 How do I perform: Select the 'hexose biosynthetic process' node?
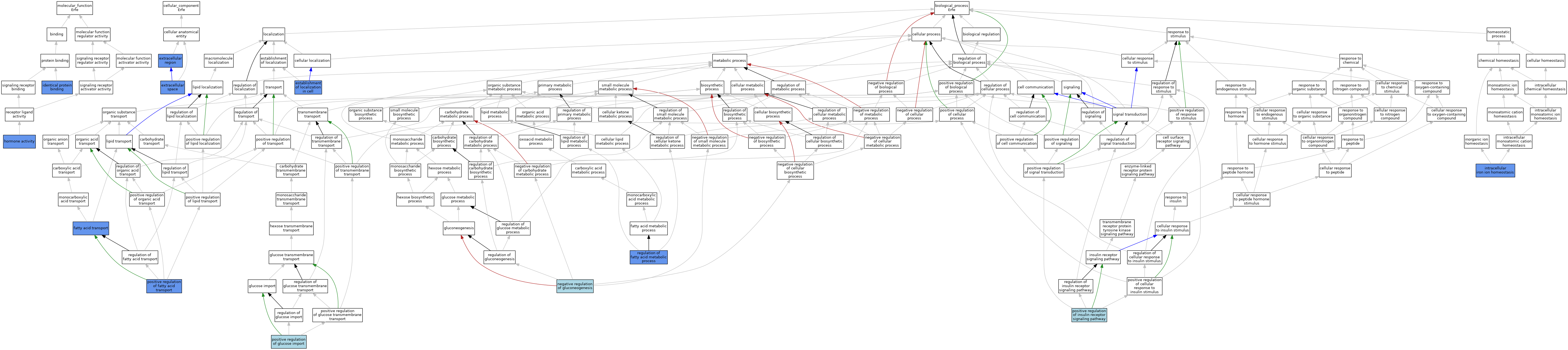click(415, 199)
